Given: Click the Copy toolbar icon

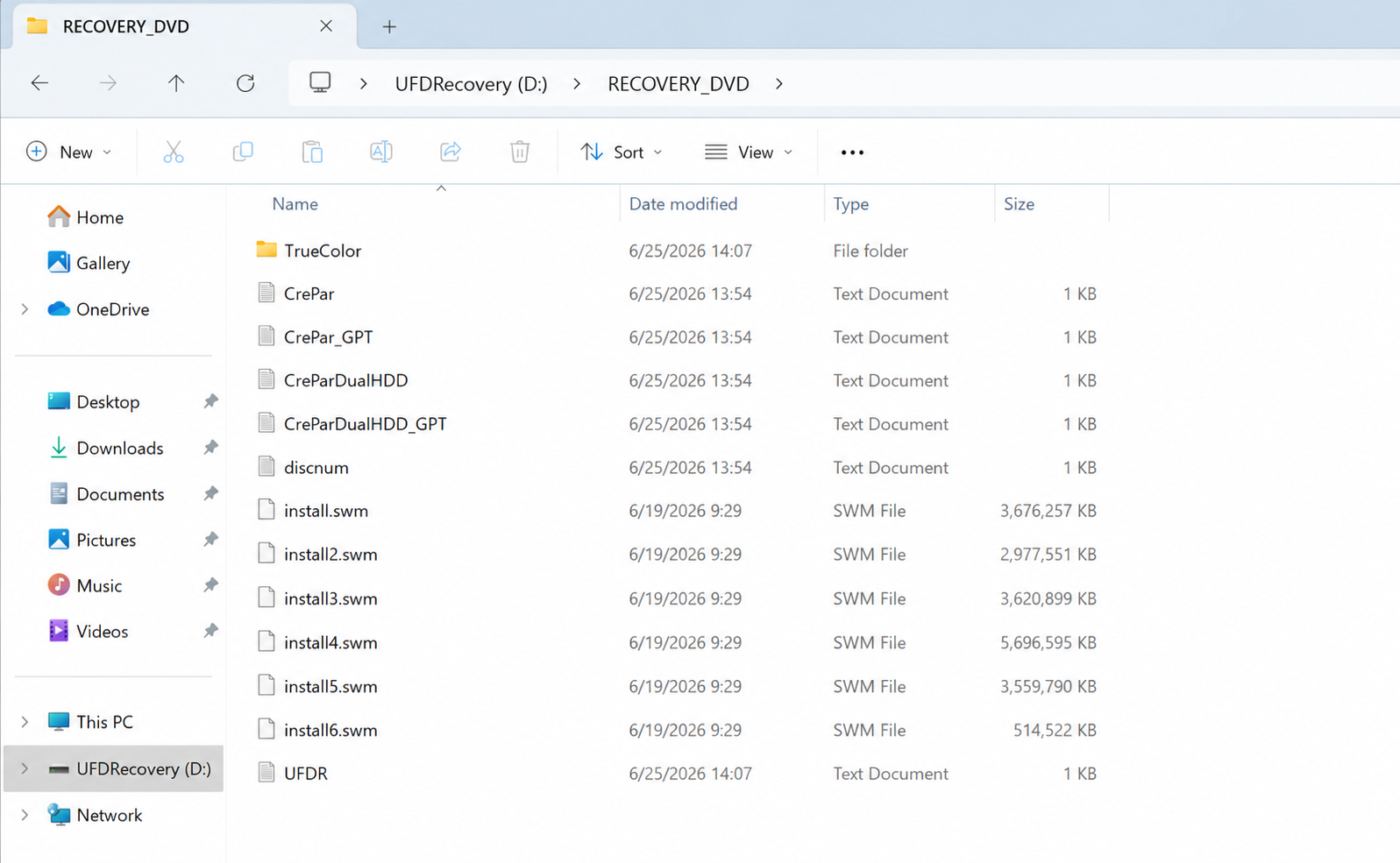Looking at the screenshot, I should [243, 152].
